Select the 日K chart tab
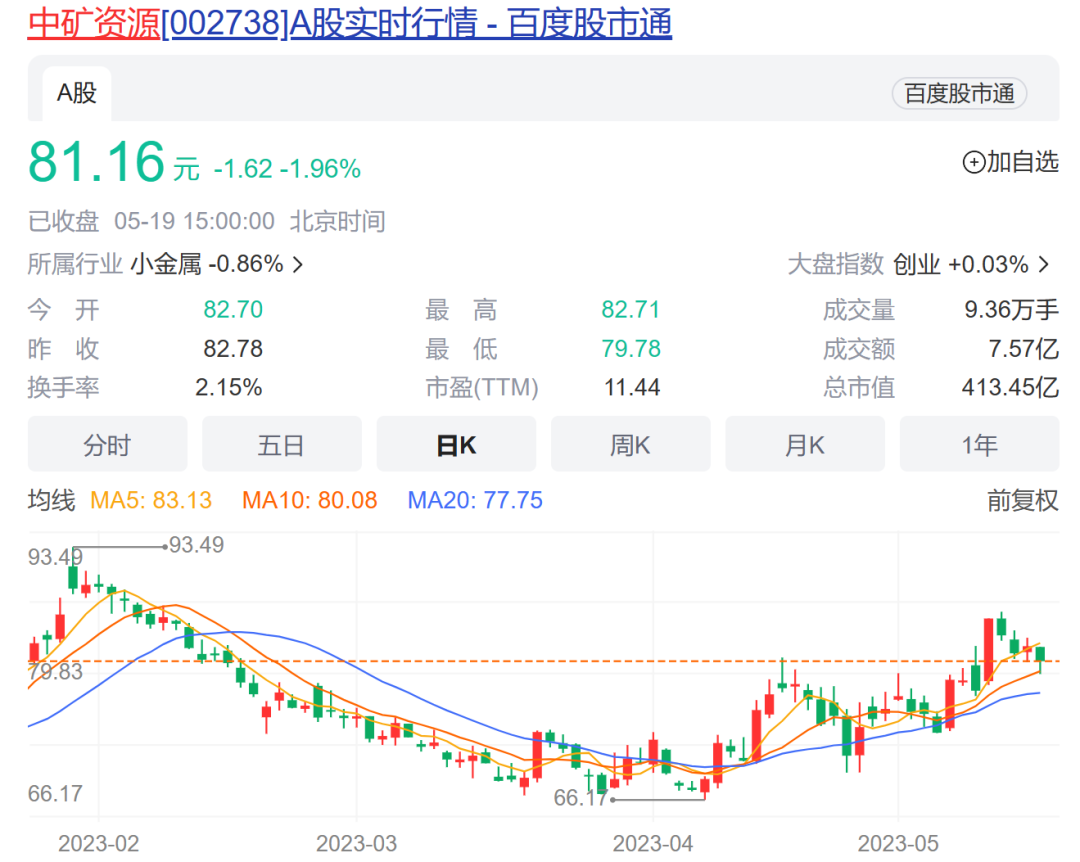The width and height of the screenshot is (1080, 862). [456, 444]
